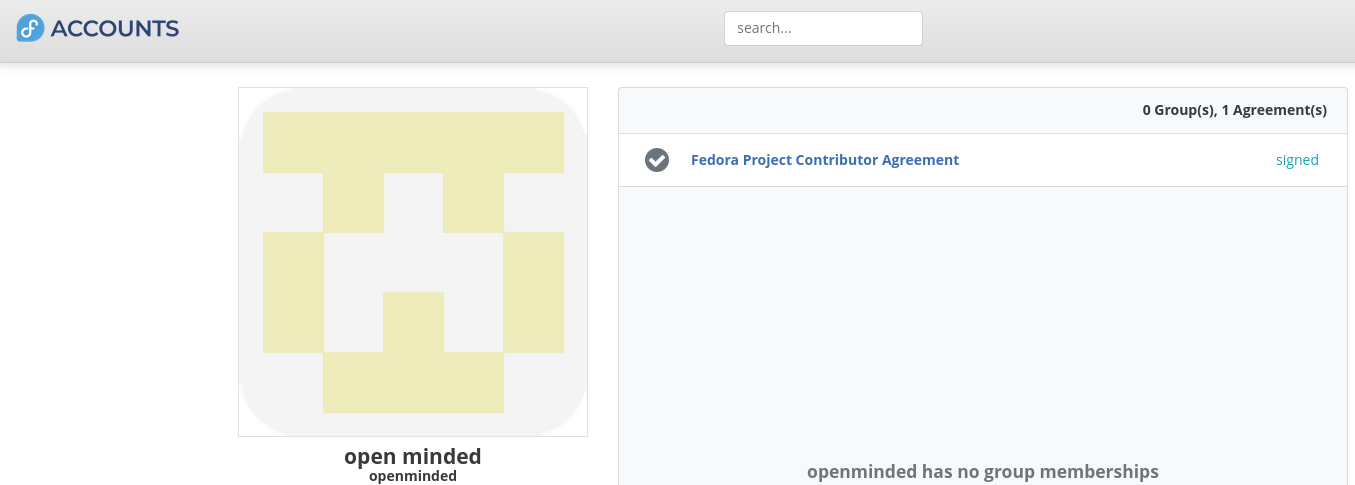Click the empty group memberships panel area
Image resolution: width=1355 pixels, height=485 pixels.
(x=983, y=320)
